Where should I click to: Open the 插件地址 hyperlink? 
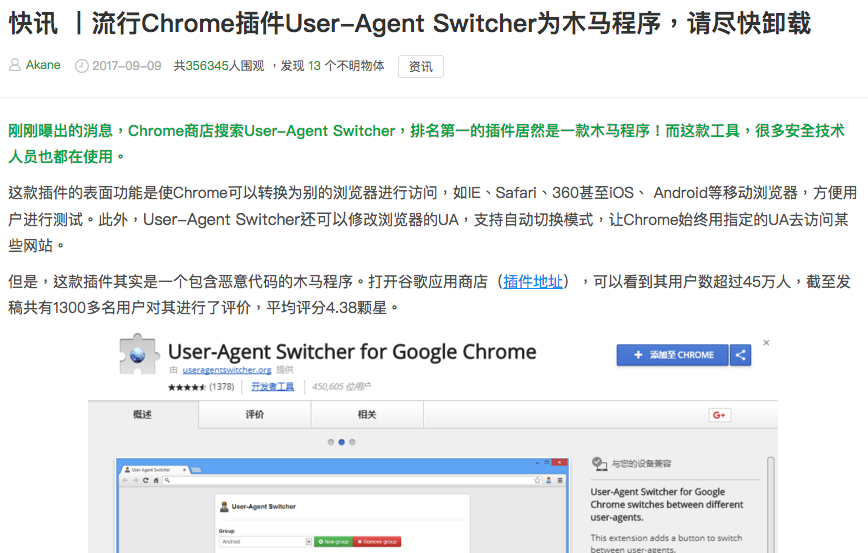tap(533, 282)
